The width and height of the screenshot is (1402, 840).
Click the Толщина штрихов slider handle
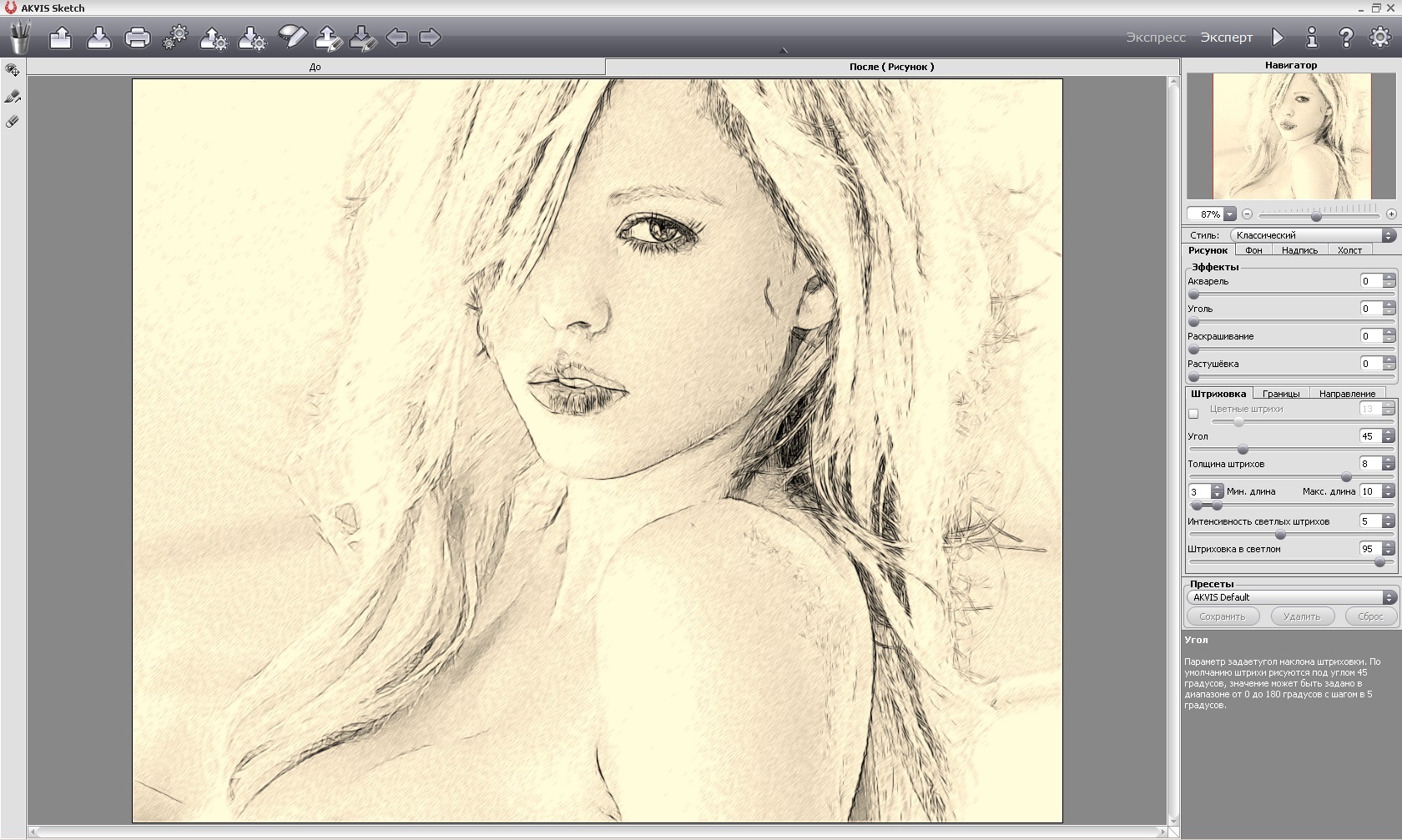pos(1346,477)
